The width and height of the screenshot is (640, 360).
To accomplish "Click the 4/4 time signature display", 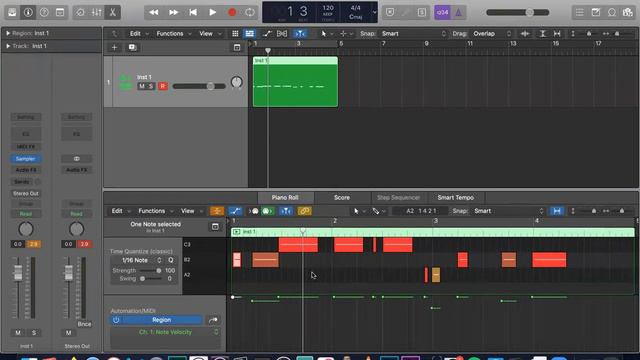I will (x=356, y=8).
